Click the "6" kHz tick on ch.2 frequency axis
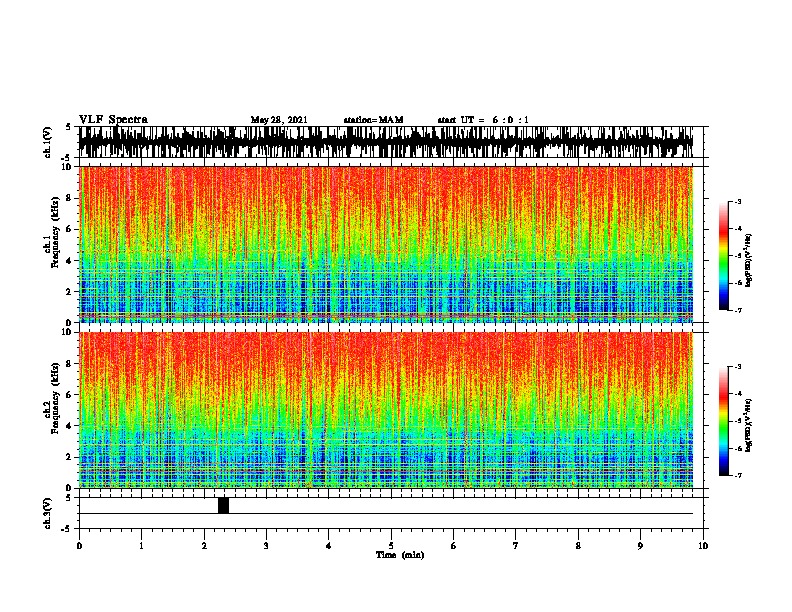 (x=70, y=395)
